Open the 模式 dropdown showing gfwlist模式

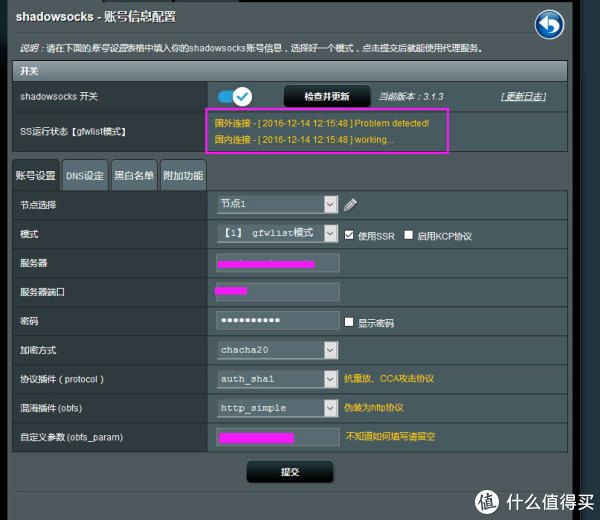point(277,233)
